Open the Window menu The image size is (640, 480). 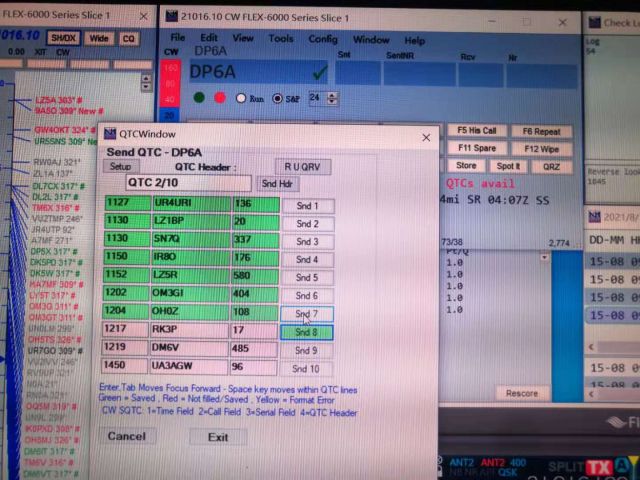coord(371,40)
